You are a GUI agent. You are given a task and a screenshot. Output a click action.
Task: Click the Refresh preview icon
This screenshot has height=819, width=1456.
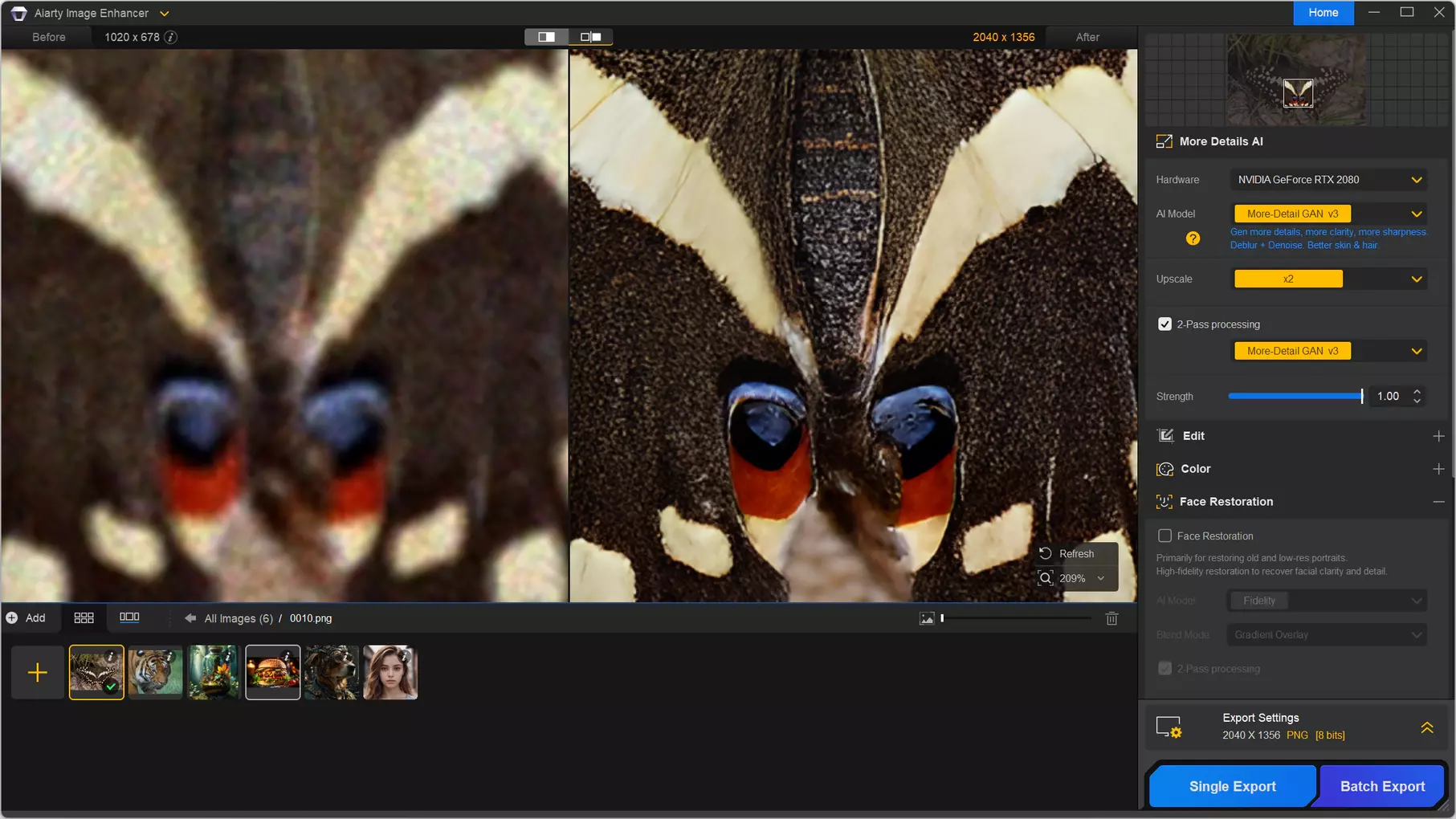1045,553
